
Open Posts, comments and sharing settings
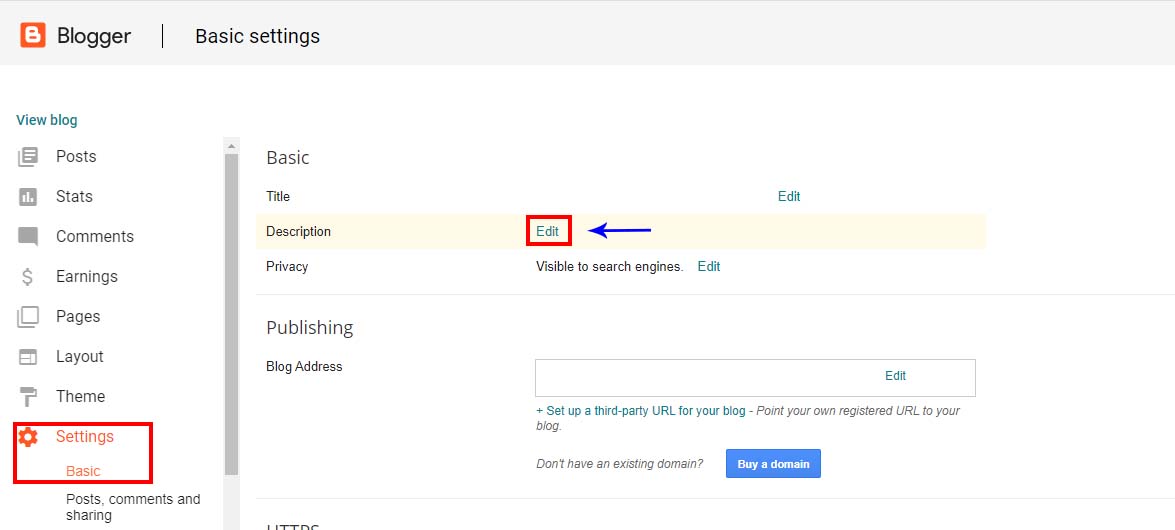click(x=133, y=507)
